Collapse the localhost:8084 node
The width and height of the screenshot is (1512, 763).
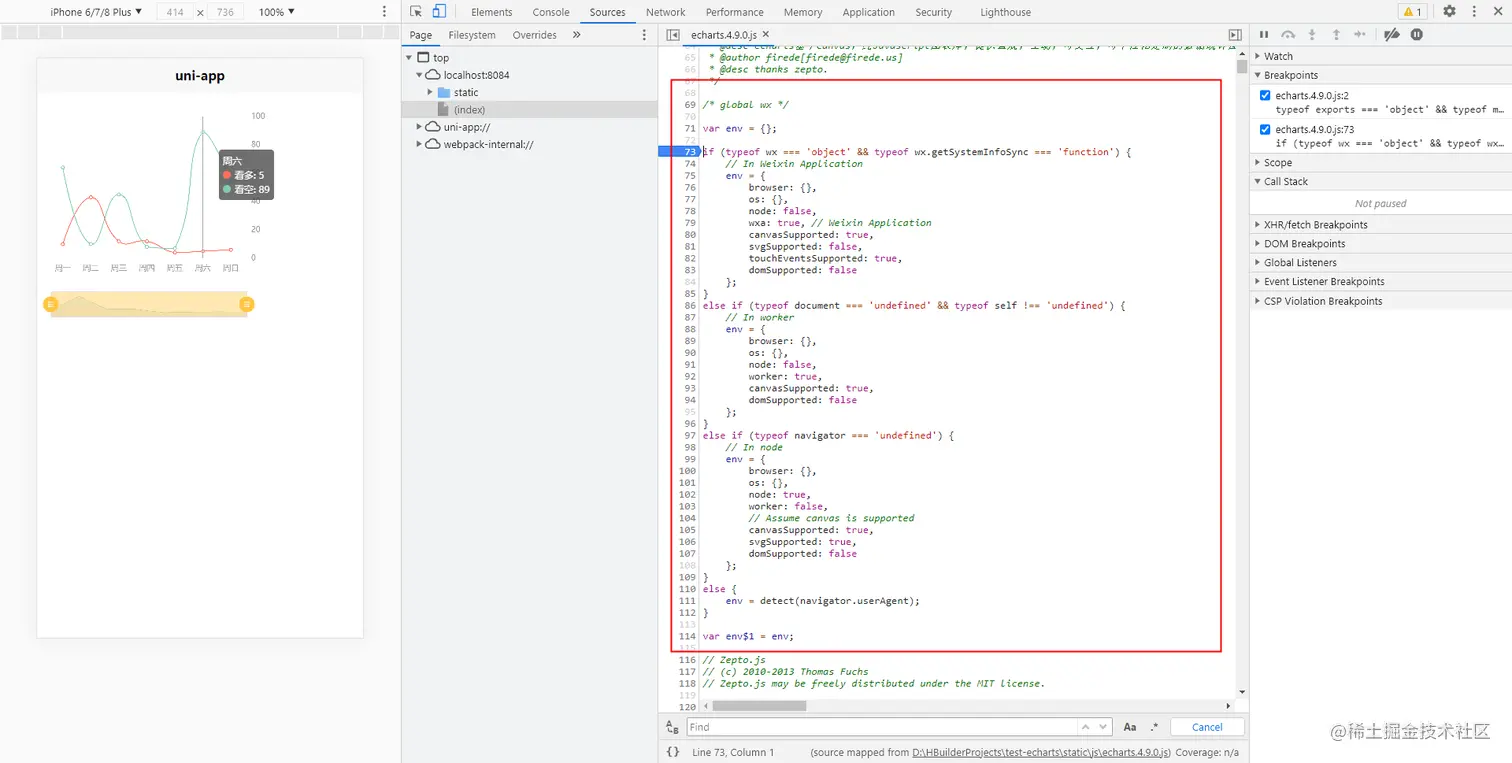[420, 75]
